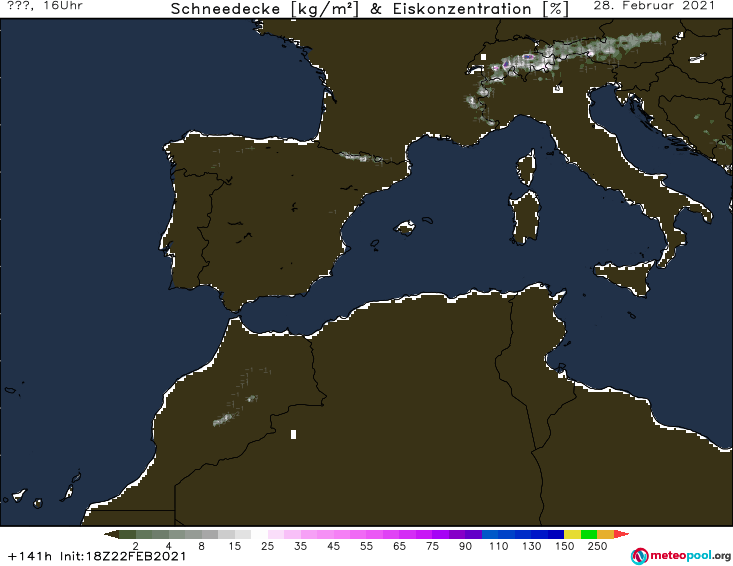Image resolution: width=733 pixels, height=566 pixels.
Task: Click the legend value '45'
Action: point(333,546)
